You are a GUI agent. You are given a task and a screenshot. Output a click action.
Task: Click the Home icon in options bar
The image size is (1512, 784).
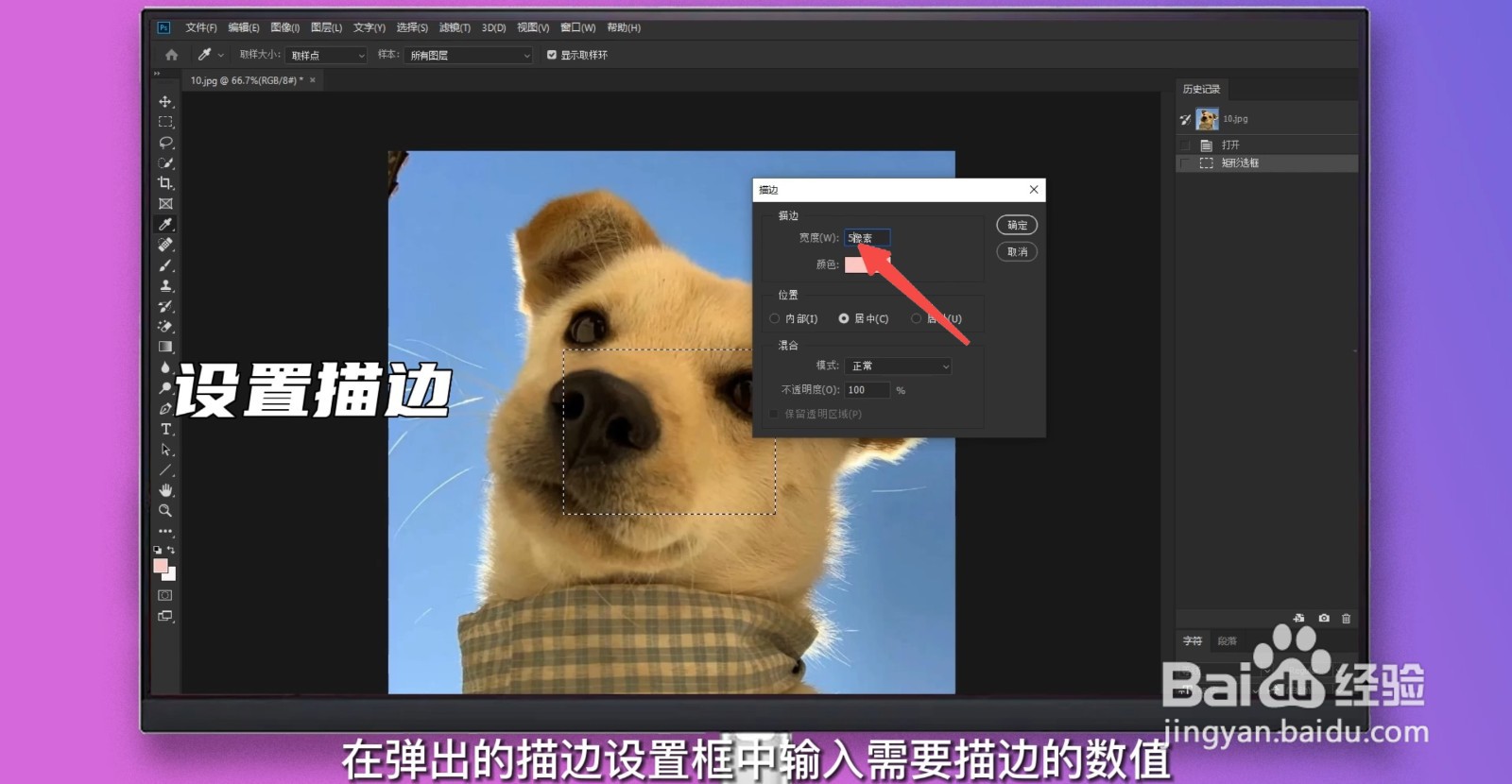coord(171,55)
